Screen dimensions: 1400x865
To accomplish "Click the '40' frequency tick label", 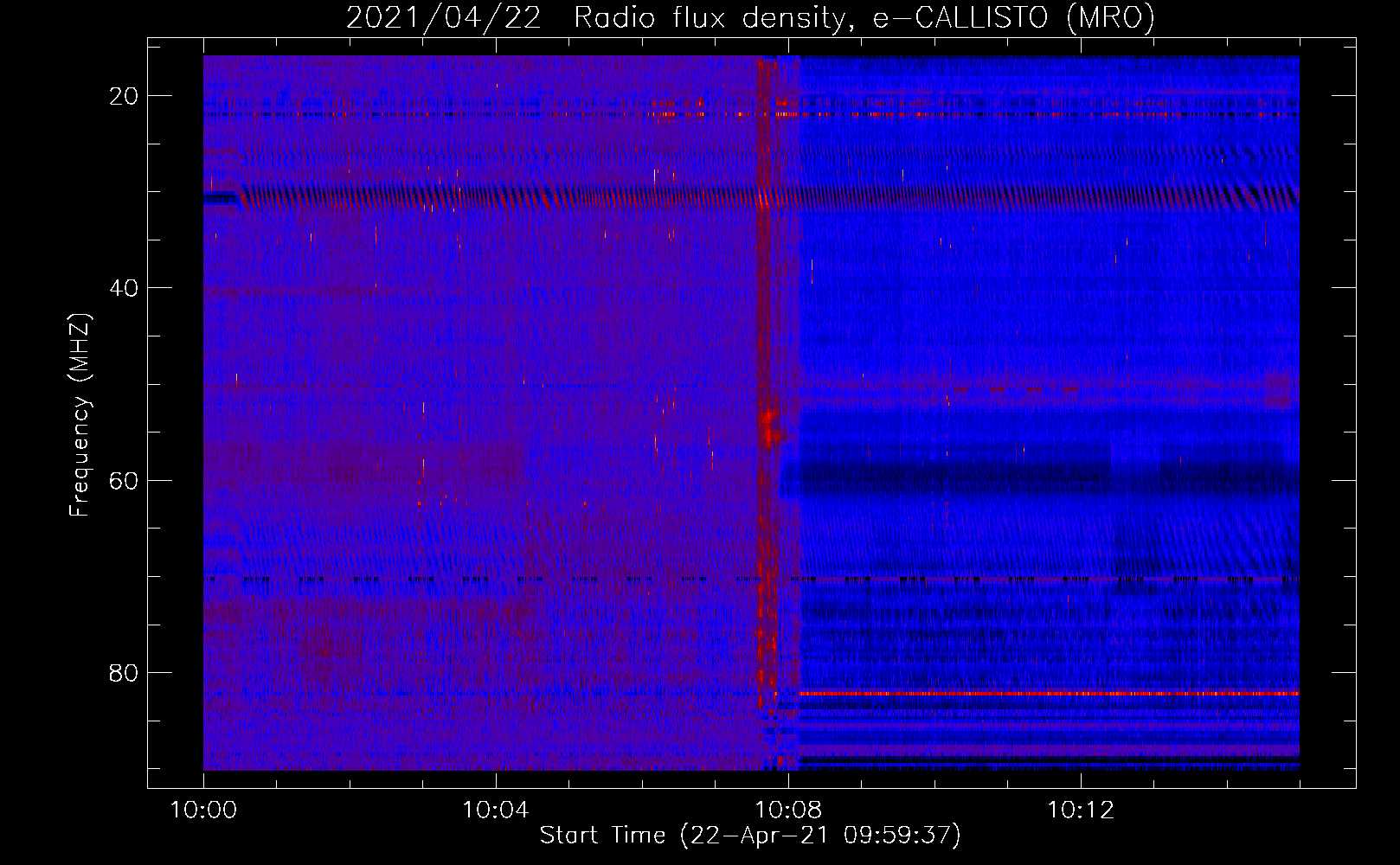I will tap(124, 288).
